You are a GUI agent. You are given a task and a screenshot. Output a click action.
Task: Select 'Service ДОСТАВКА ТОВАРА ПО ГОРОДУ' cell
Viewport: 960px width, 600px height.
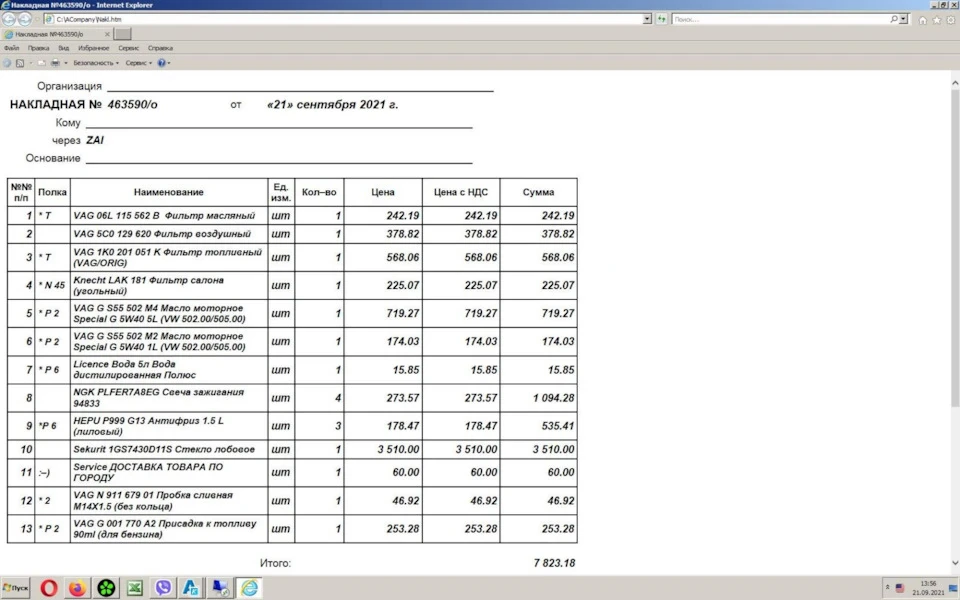(168, 472)
